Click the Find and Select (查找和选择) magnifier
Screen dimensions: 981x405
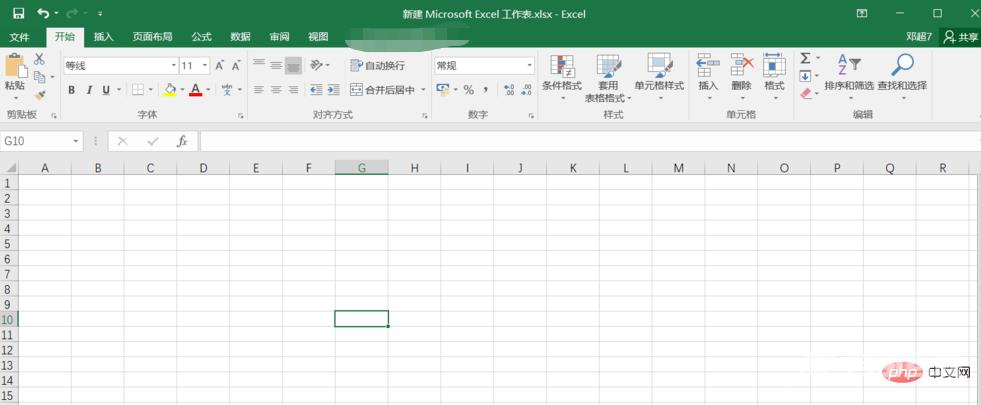(x=902, y=66)
